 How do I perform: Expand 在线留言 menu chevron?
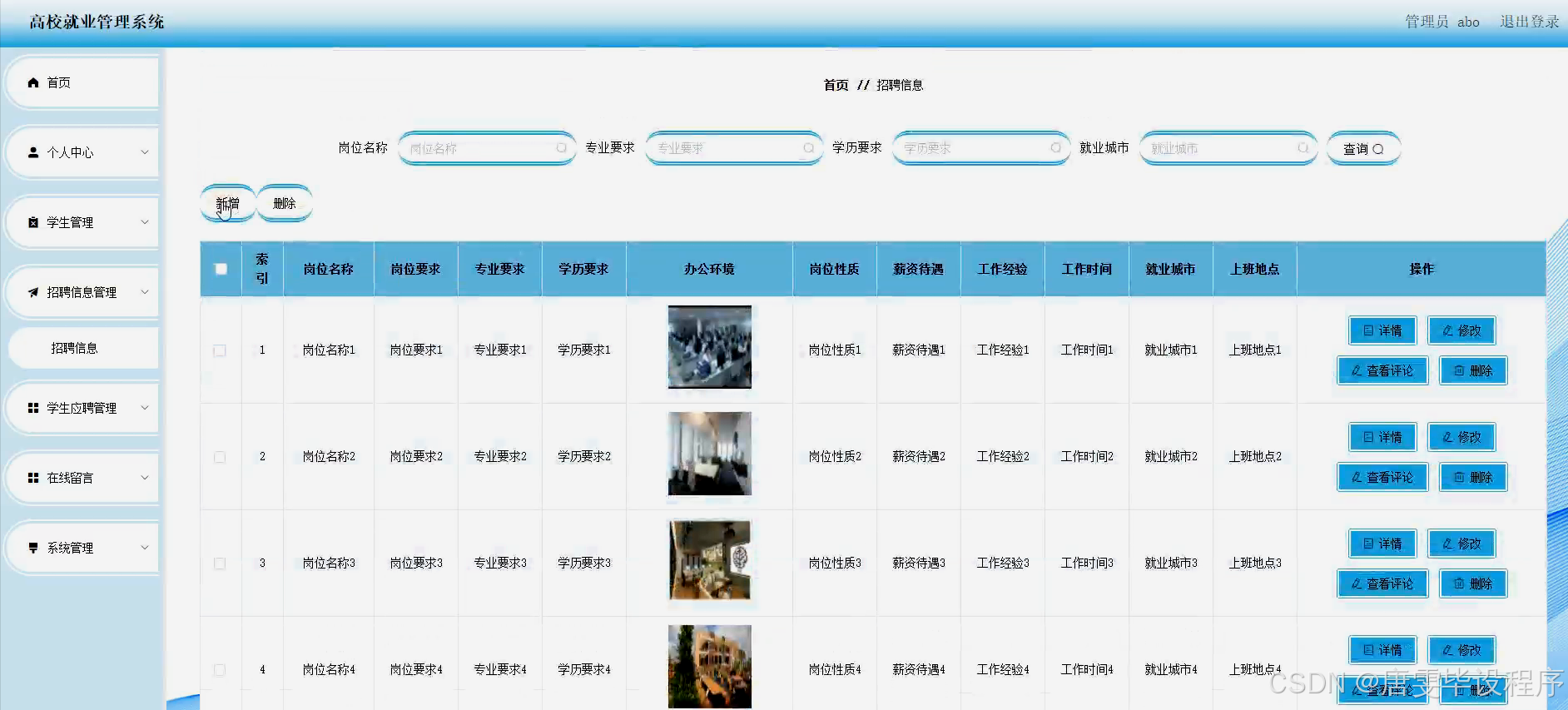[x=145, y=478]
